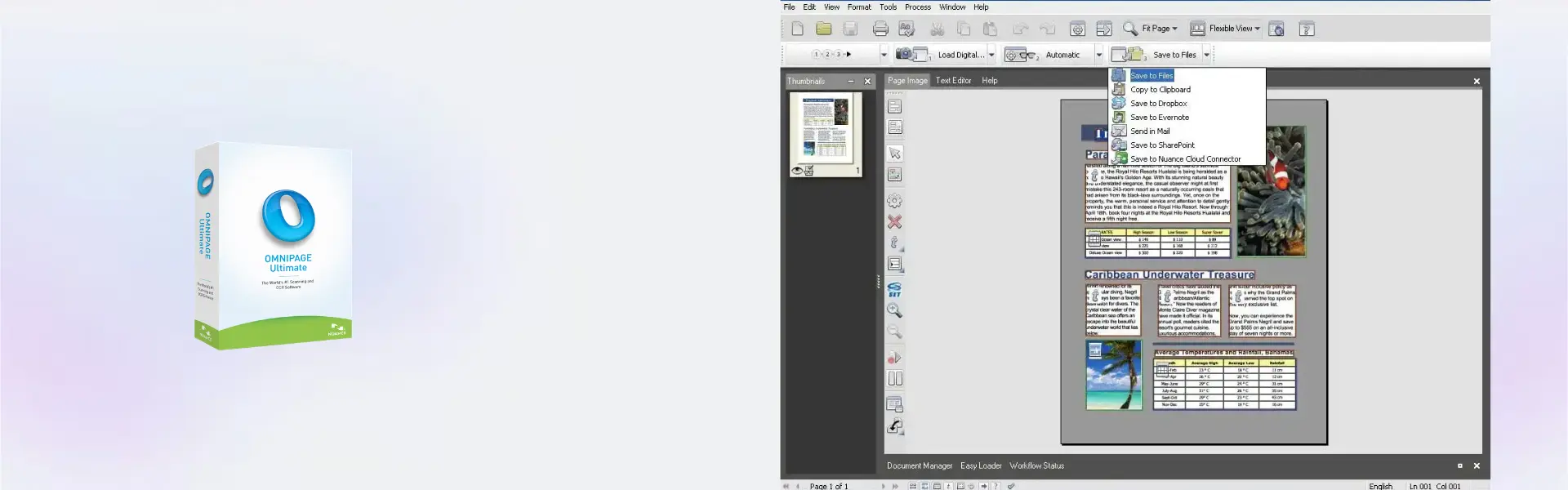This screenshot has width=1568, height=490.
Task: Open the Process menu
Action: click(918, 7)
